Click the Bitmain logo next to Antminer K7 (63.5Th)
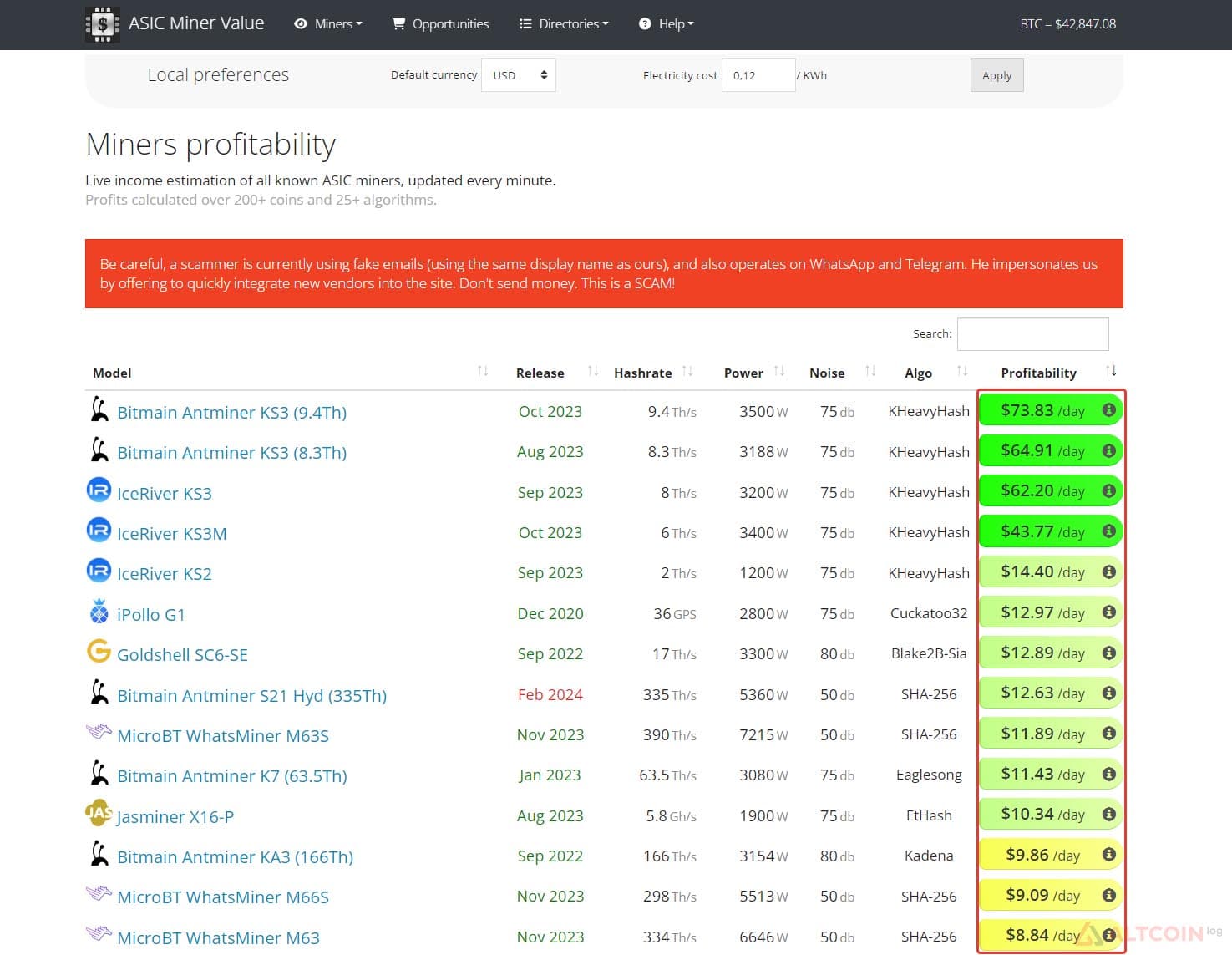The height and width of the screenshot is (955, 1232). (99, 772)
